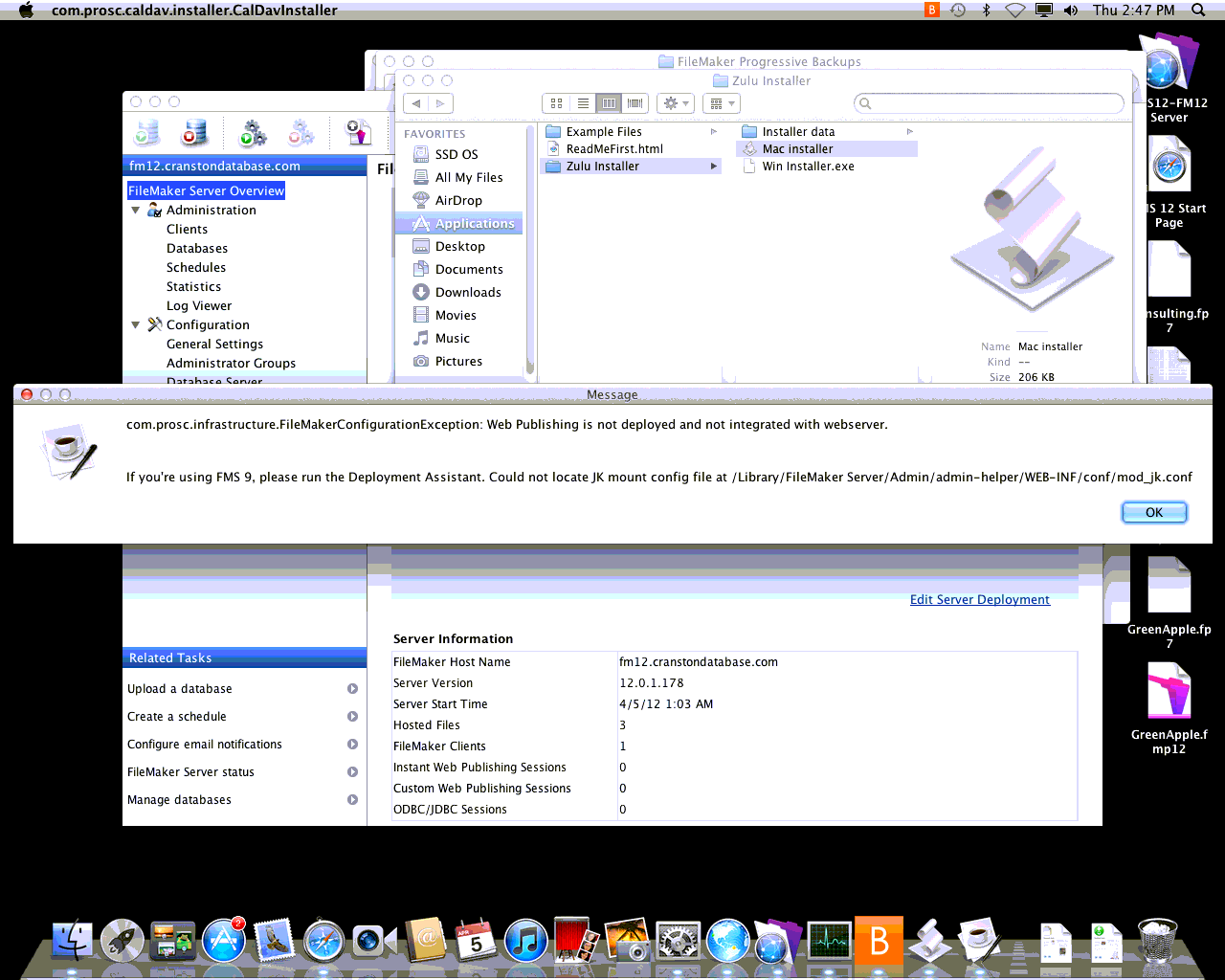Click the Start Database Server toolbar icon
Screen dimensions: 1225x980
point(147,133)
